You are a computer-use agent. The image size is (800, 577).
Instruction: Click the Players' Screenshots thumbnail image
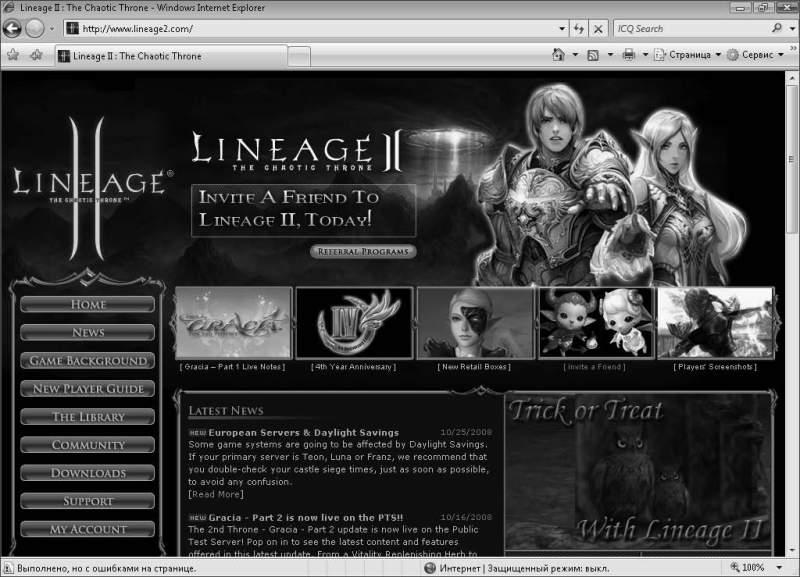point(716,322)
